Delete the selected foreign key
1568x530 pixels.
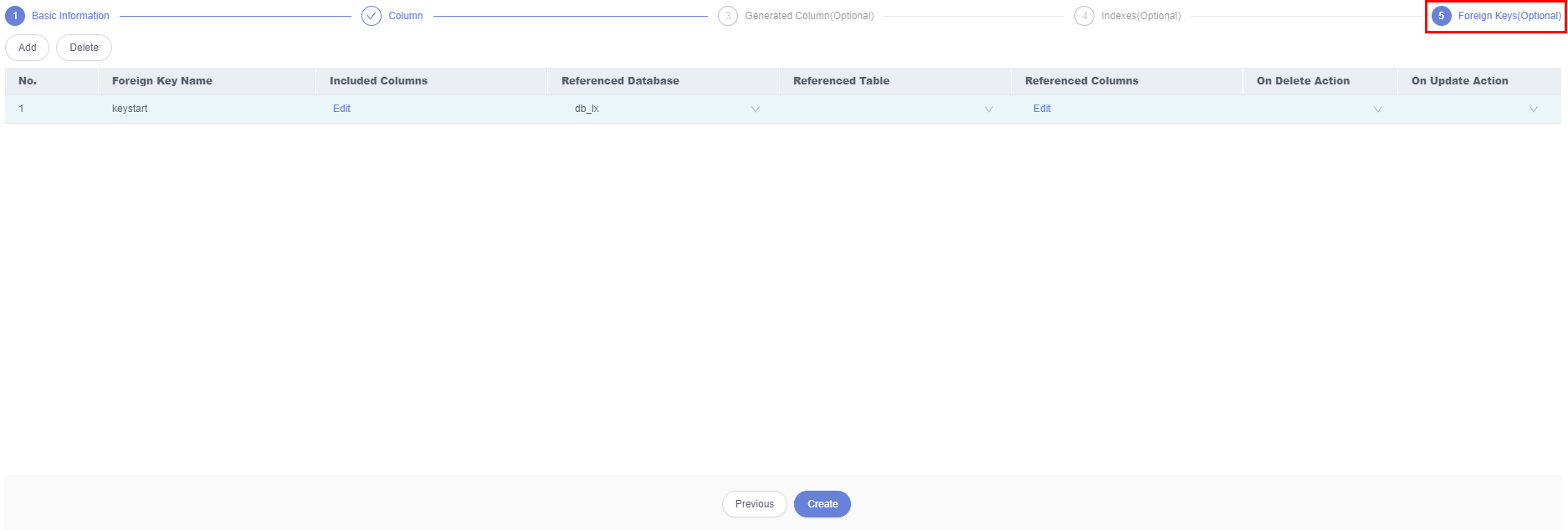tap(84, 48)
